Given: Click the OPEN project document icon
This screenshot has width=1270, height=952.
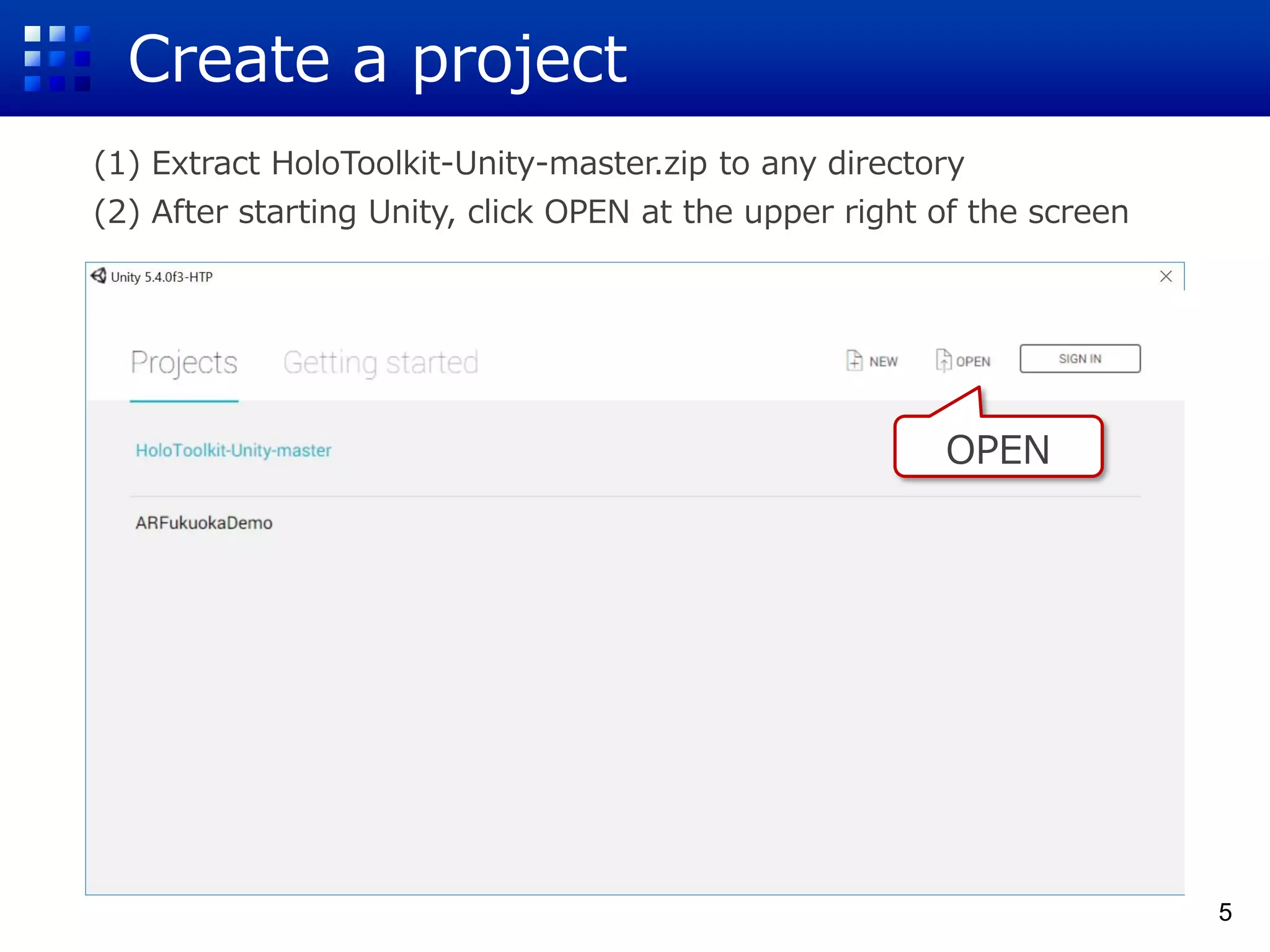Looking at the screenshot, I should [943, 360].
